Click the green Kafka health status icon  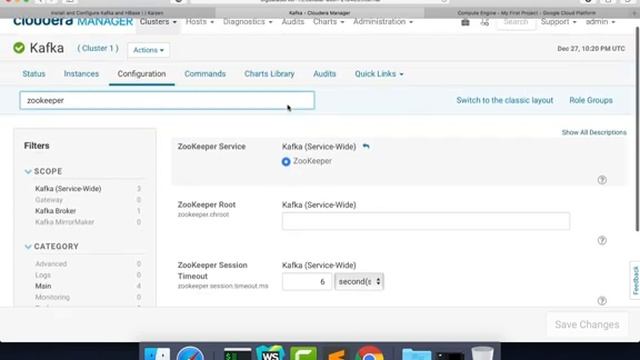click(19, 48)
